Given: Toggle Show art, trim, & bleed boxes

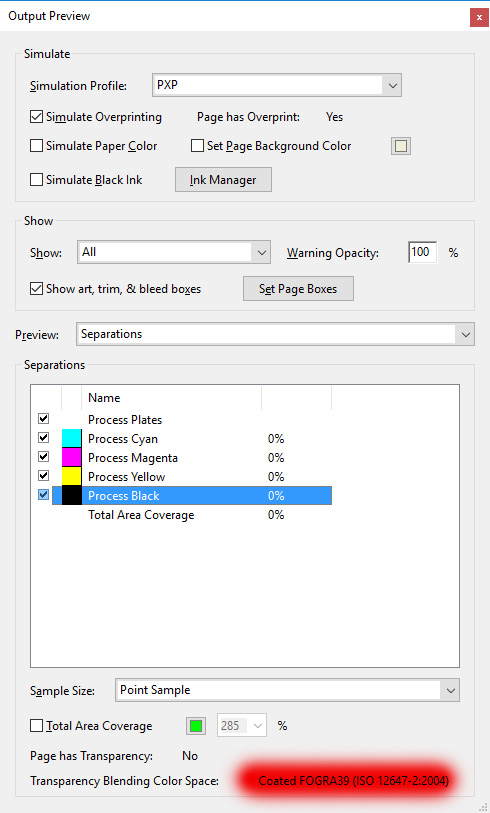Looking at the screenshot, I should tap(36, 288).
